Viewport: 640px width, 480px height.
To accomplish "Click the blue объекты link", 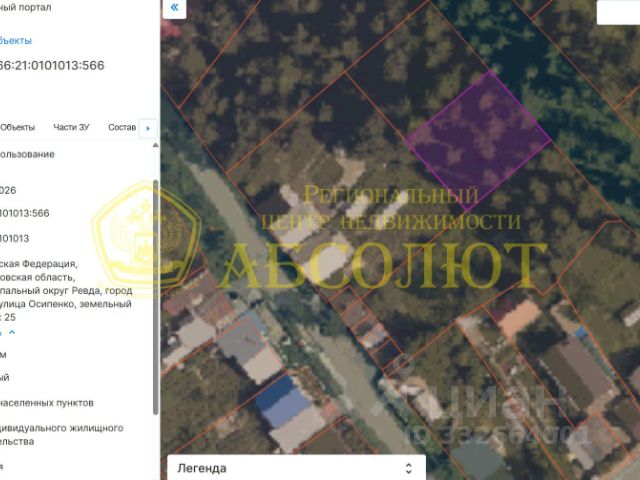I will (x=16, y=41).
